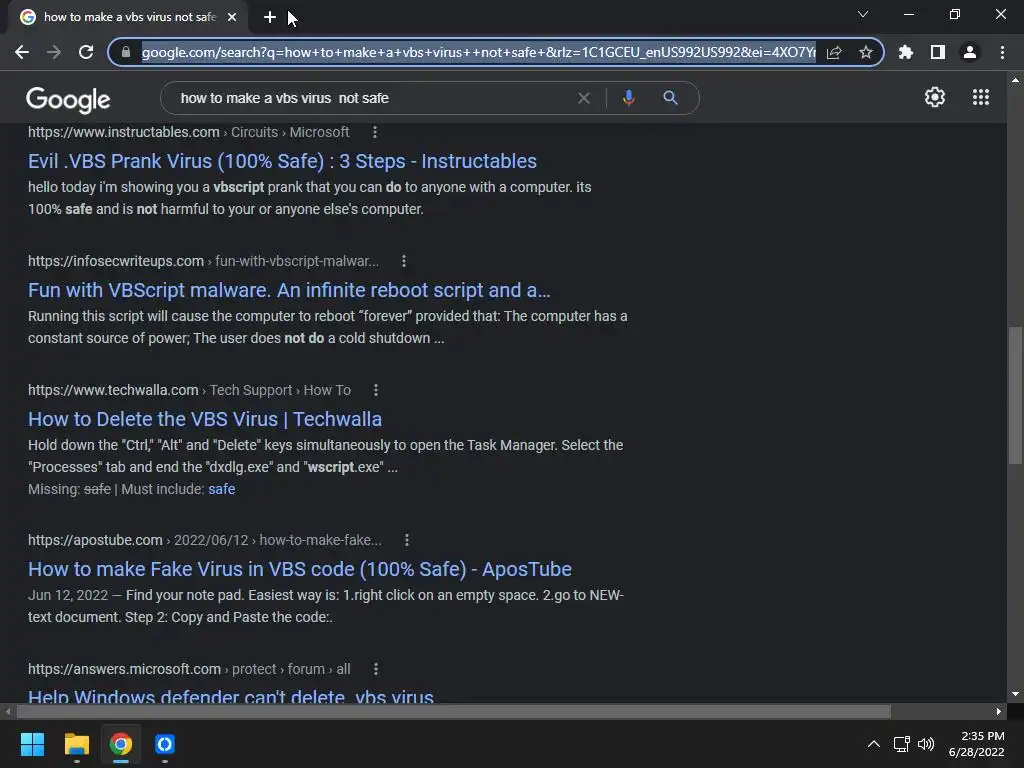1024x768 pixels.
Task: Clear the search box with X
Action: tap(584, 98)
